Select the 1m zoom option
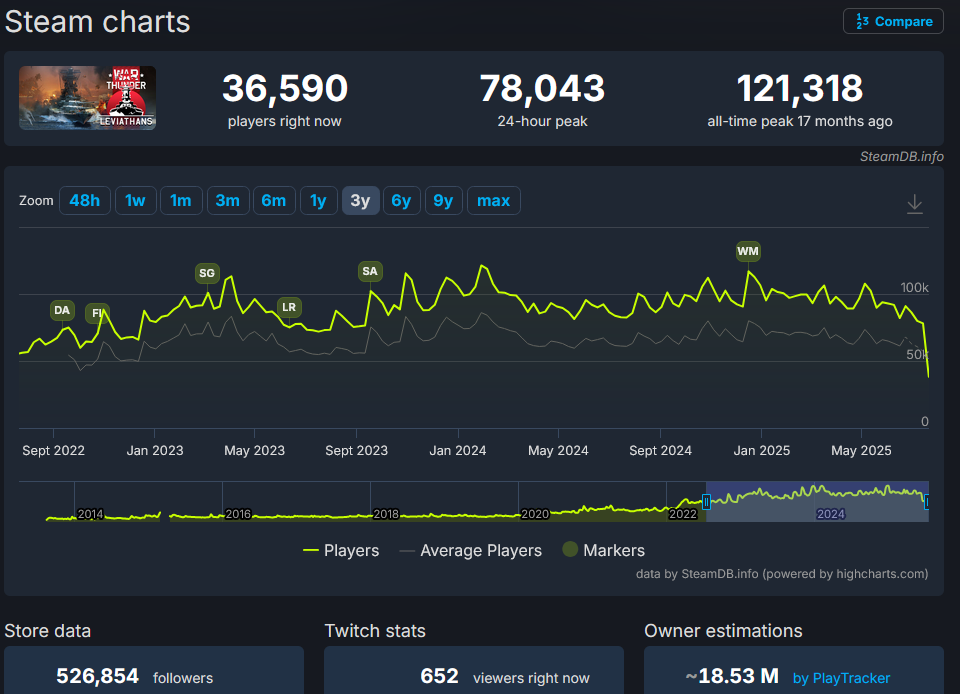This screenshot has width=960, height=694. (x=181, y=201)
